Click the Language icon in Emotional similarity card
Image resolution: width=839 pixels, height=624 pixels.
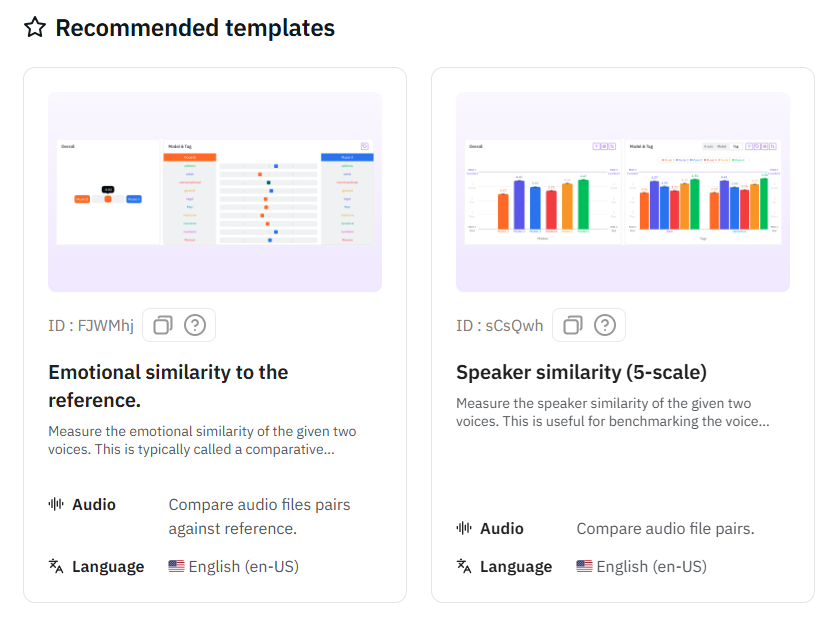coord(56,566)
